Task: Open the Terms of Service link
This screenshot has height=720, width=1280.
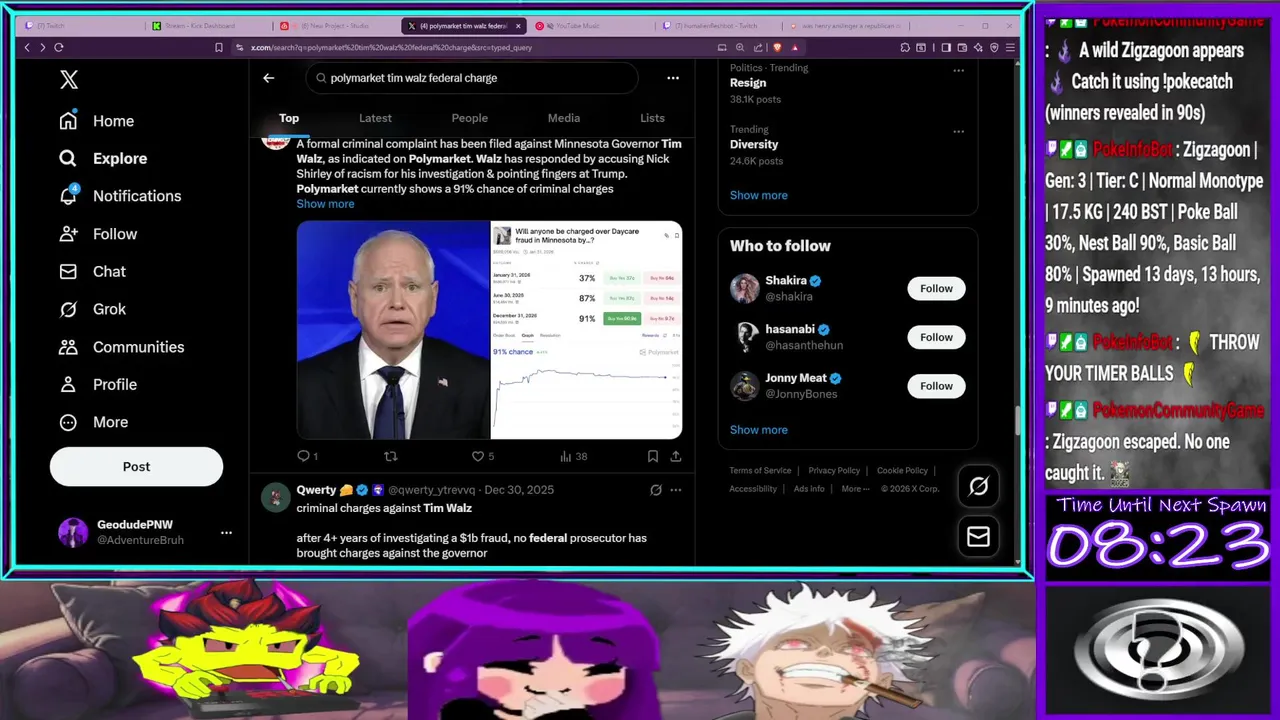Action: [x=760, y=471]
